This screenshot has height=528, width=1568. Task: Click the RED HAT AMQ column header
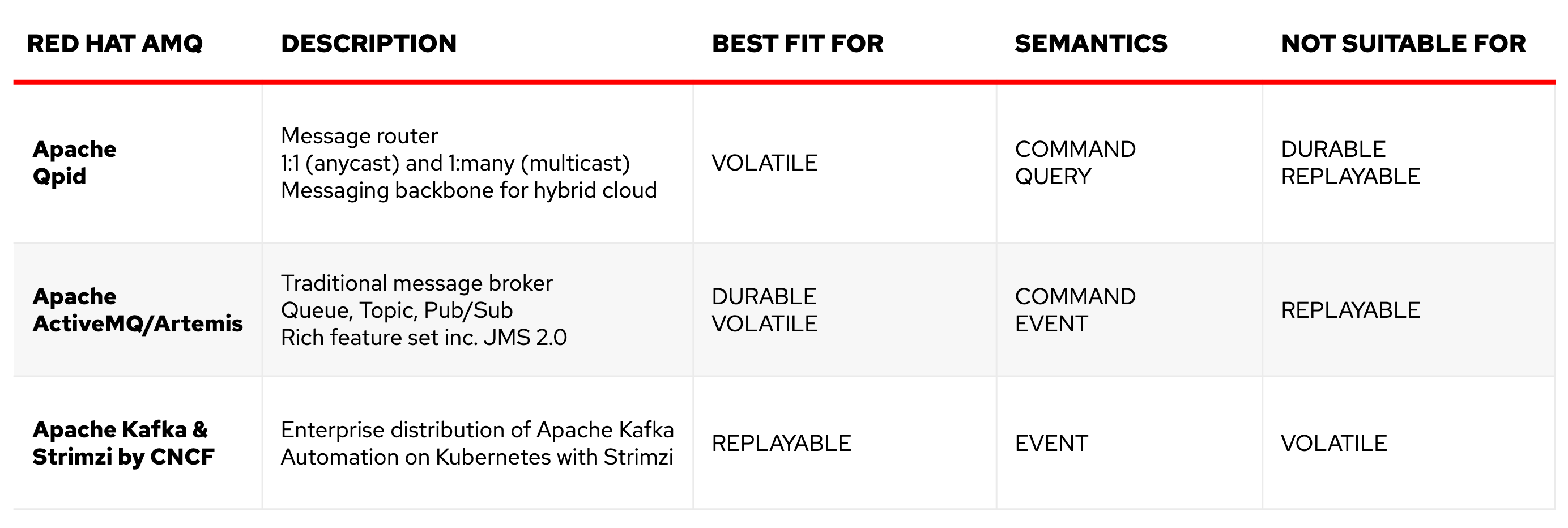[x=114, y=44]
